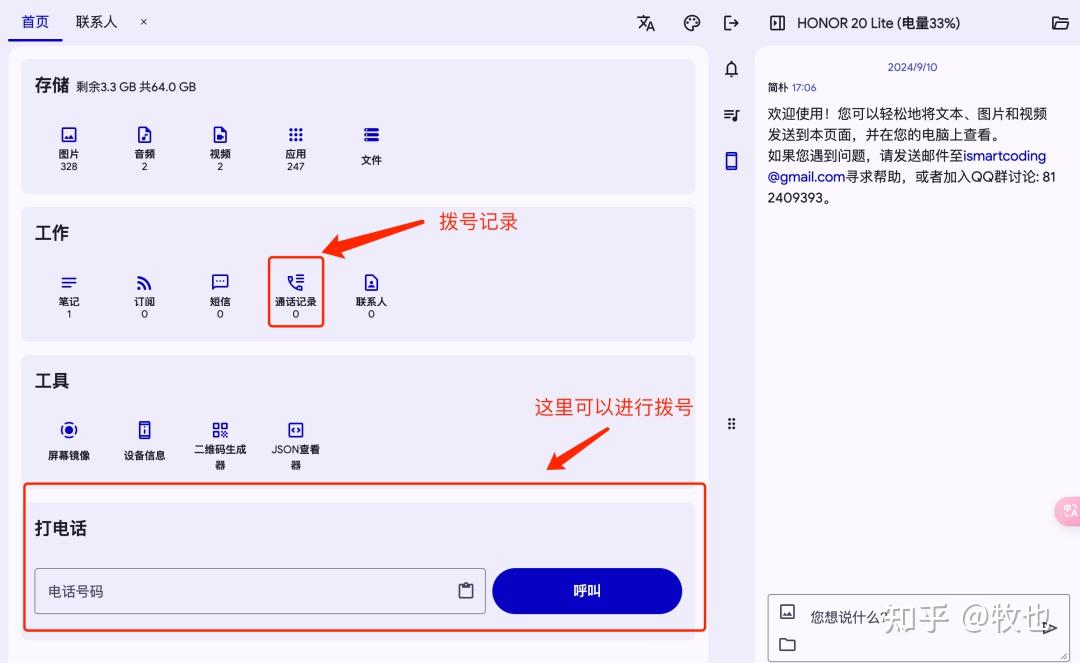1080x663 pixels.
Task: Click the 2024/9/10 chat date label
Action: point(912,67)
